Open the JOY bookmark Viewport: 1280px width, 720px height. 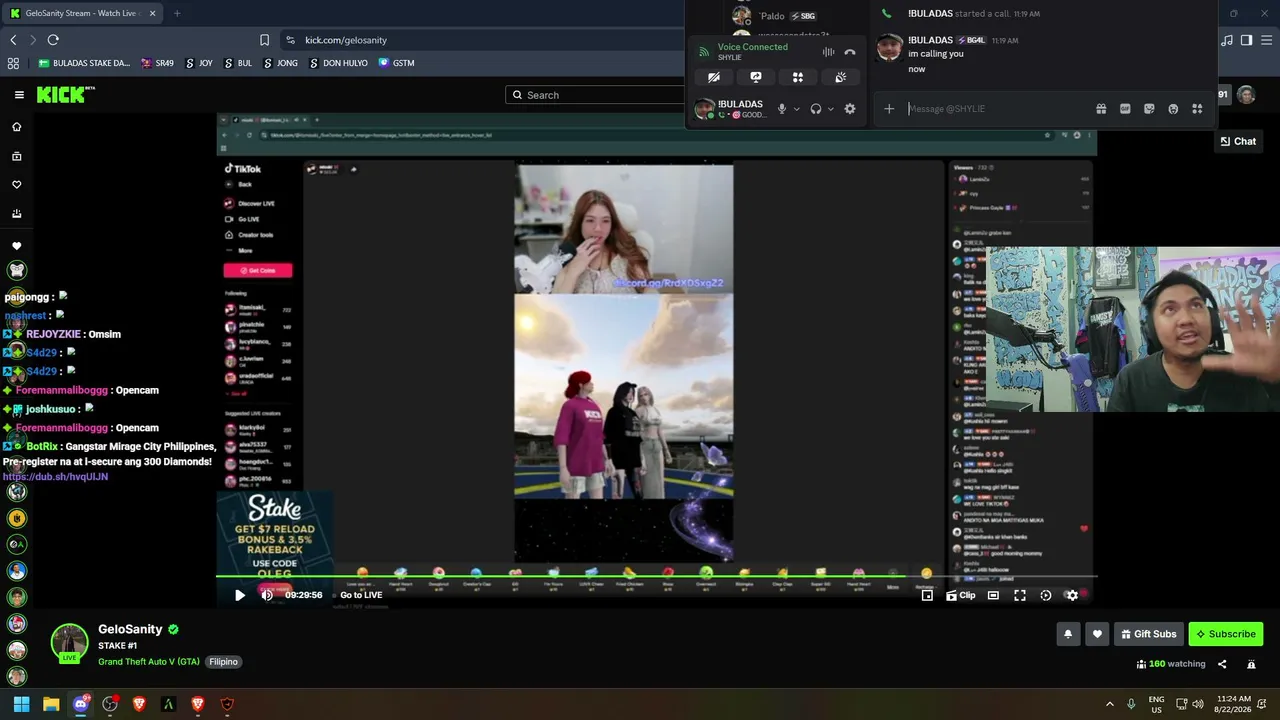198,63
